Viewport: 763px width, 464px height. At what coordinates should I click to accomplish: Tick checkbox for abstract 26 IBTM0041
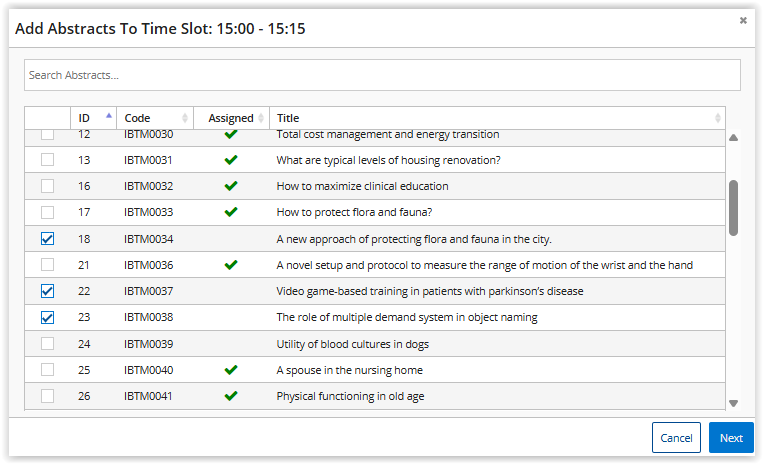tap(47, 396)
